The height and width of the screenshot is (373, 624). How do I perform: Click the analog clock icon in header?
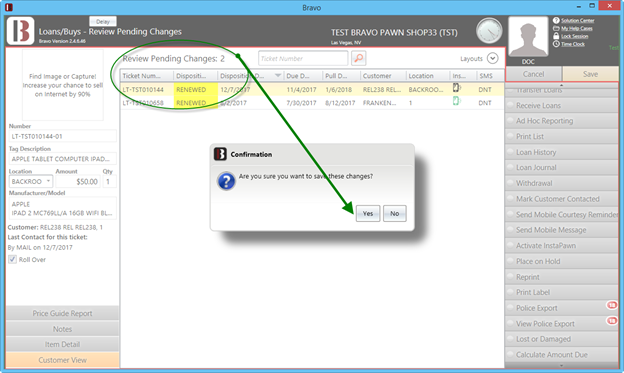(489, 31)
